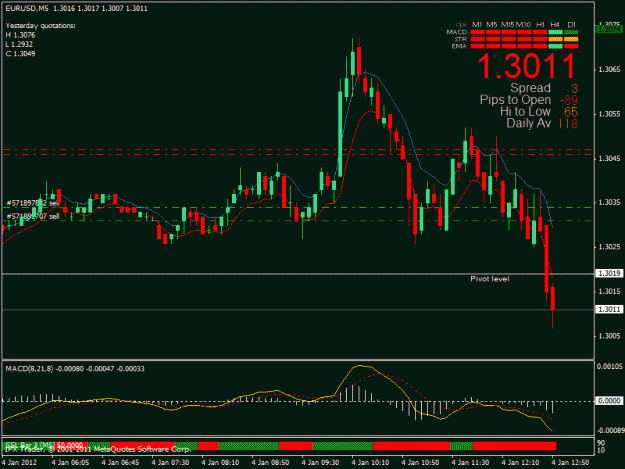625x469 pixels.
Task: Click the M30 timeframe column header
Action: [524, 25]
